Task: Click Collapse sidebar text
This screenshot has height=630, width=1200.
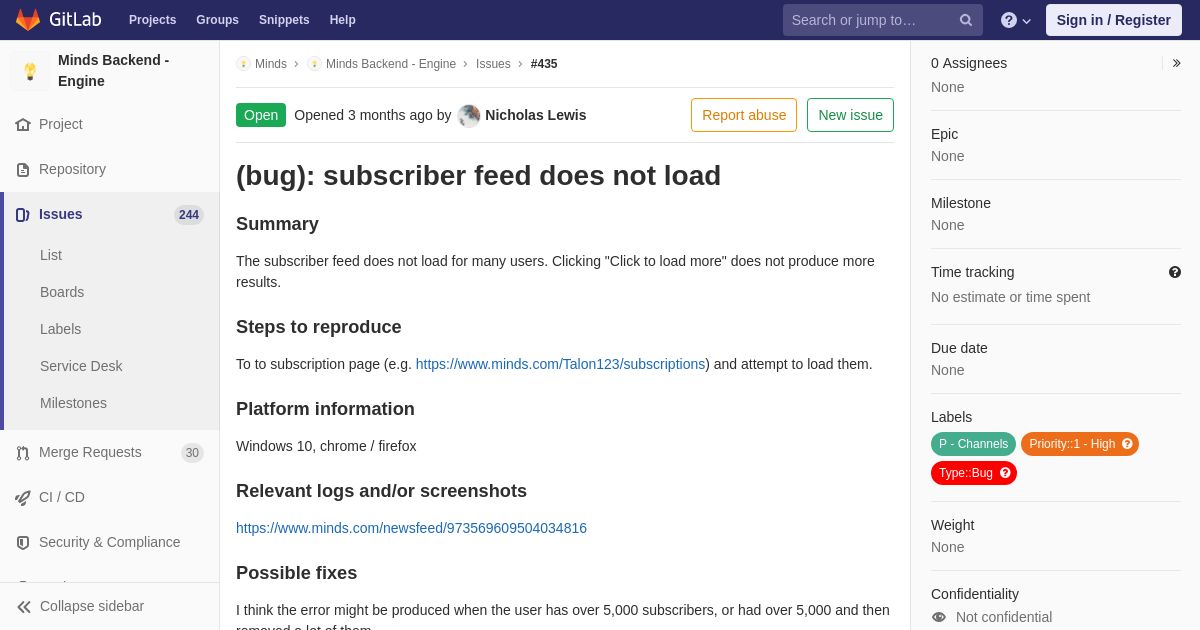Action: click(92, 607)
